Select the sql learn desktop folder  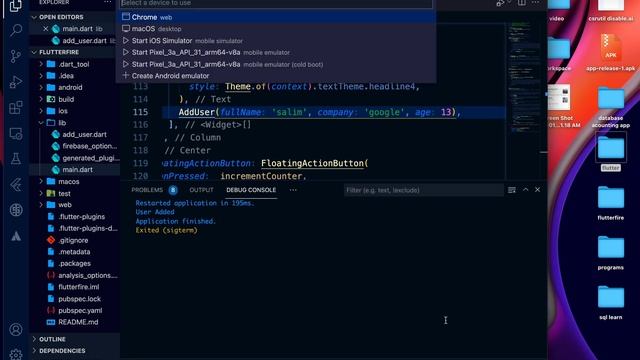click(x=611, y=302)
